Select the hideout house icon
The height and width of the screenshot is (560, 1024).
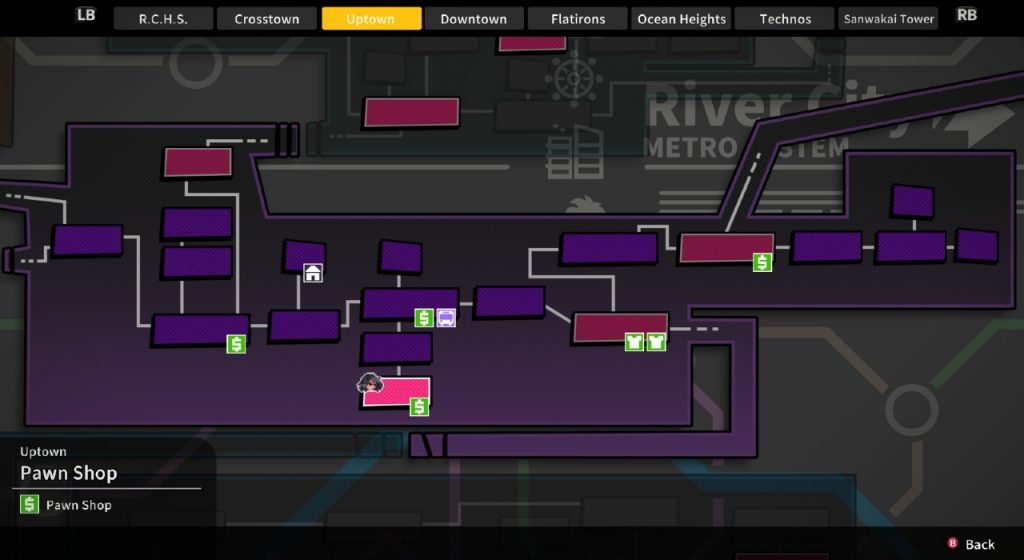[313, 273]
